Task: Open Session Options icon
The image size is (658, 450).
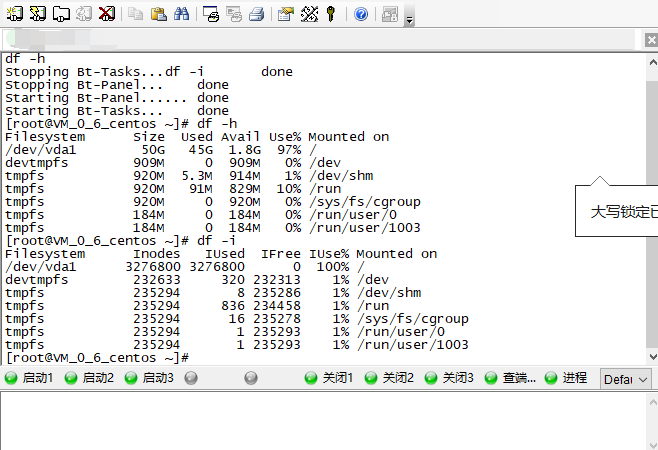Action: tap(286, 14)
